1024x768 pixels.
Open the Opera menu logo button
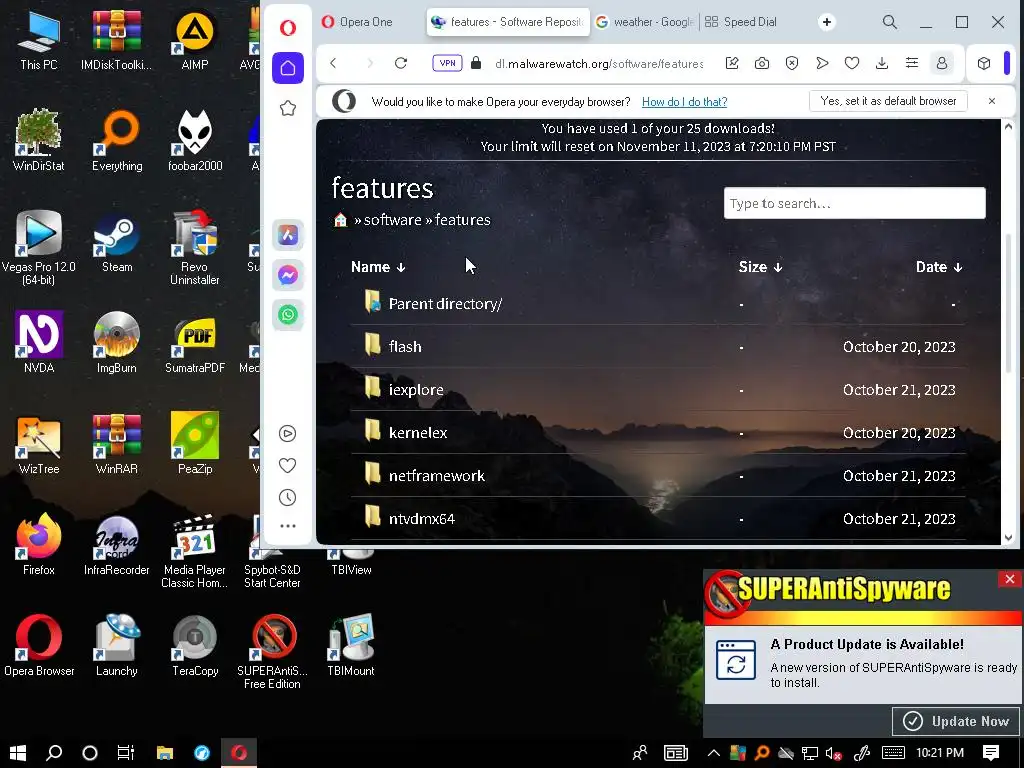[288, 27]
